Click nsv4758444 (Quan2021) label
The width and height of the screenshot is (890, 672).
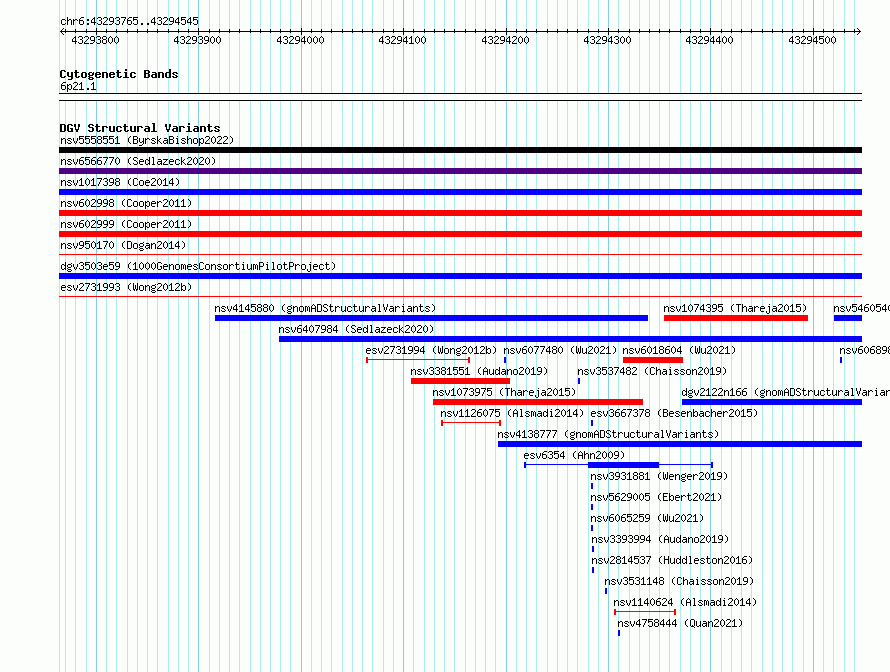point(680,623)
